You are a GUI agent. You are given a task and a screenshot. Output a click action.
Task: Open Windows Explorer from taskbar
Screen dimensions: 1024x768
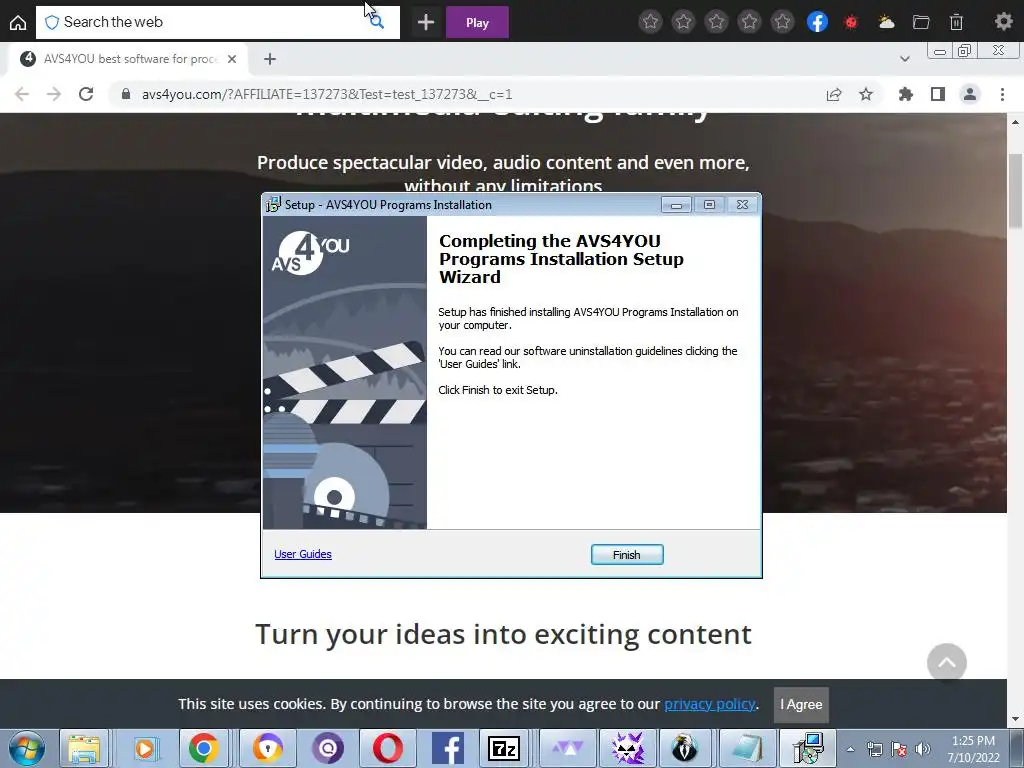84,748
